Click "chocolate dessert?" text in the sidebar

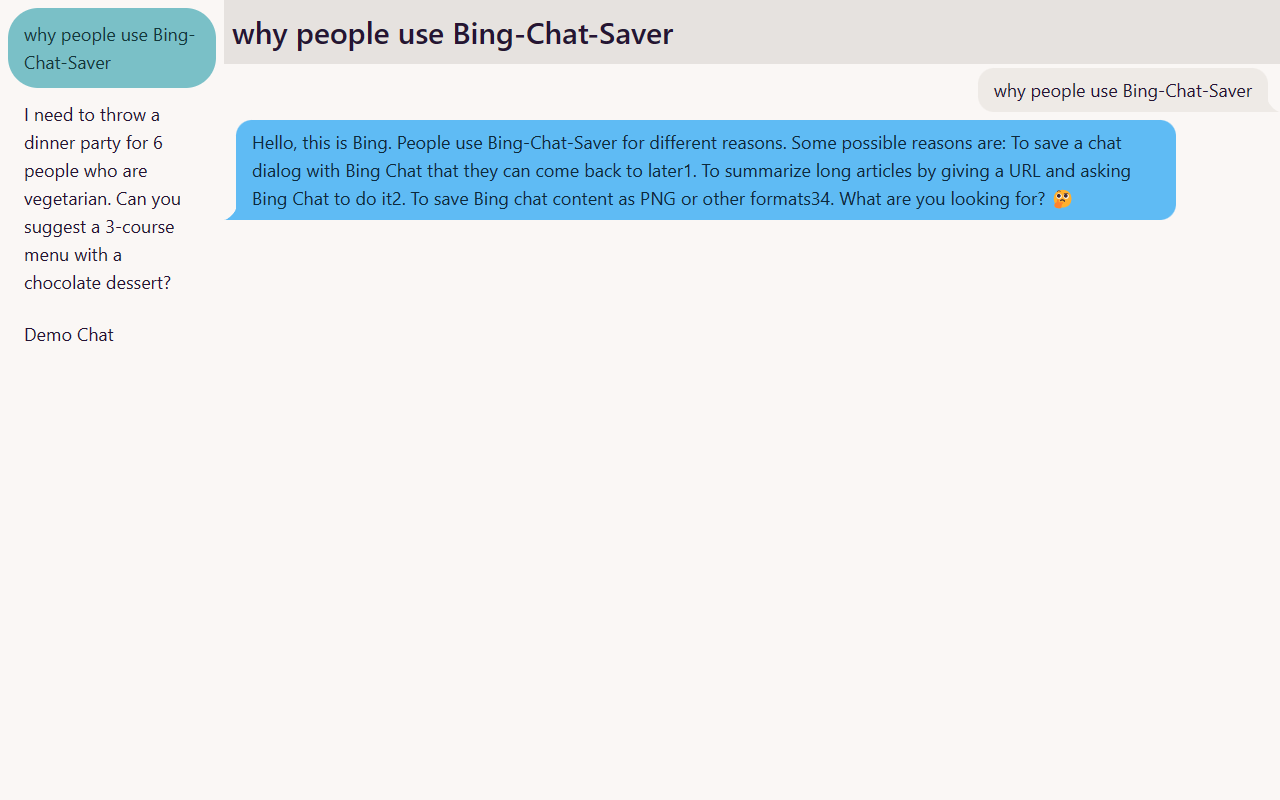[98, 283]
